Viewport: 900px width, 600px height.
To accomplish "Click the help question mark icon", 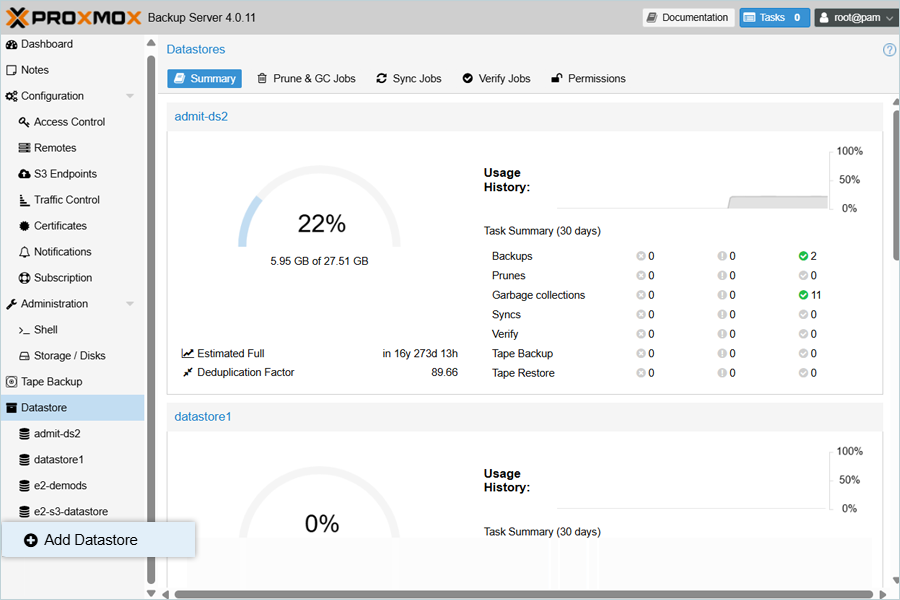I will point(889,50).
